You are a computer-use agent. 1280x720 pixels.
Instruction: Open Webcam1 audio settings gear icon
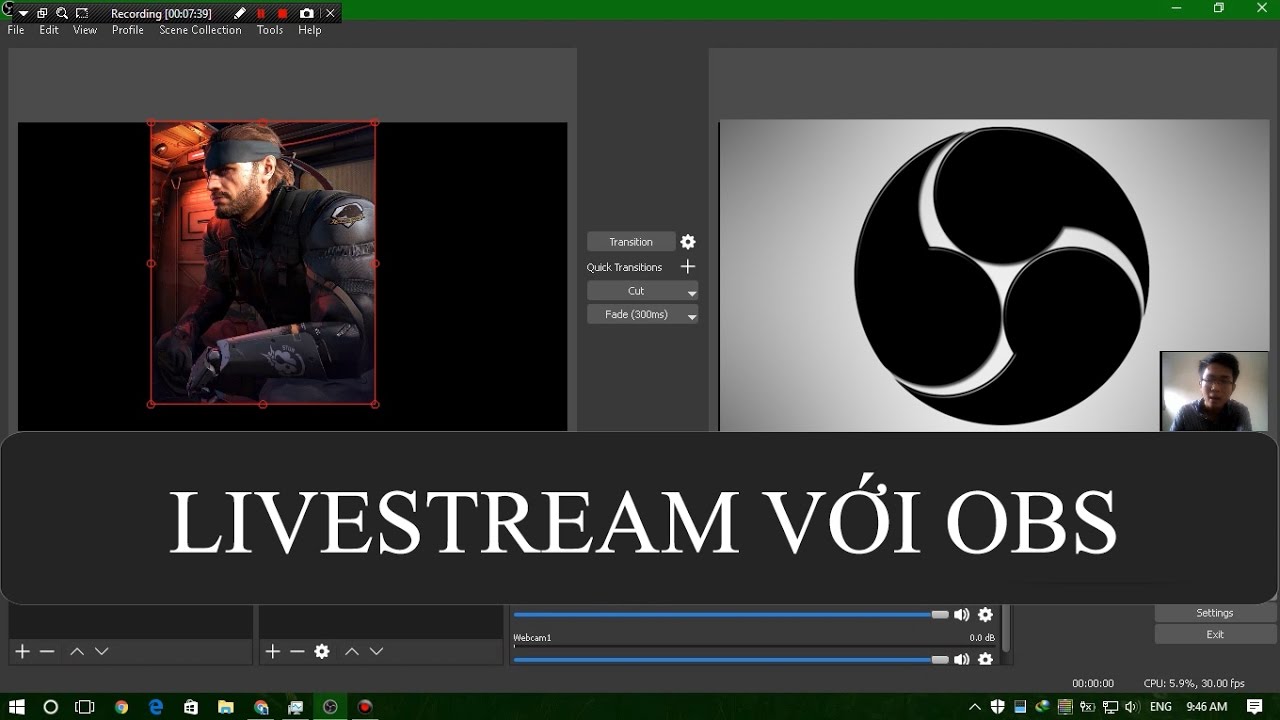click(985, 659)
